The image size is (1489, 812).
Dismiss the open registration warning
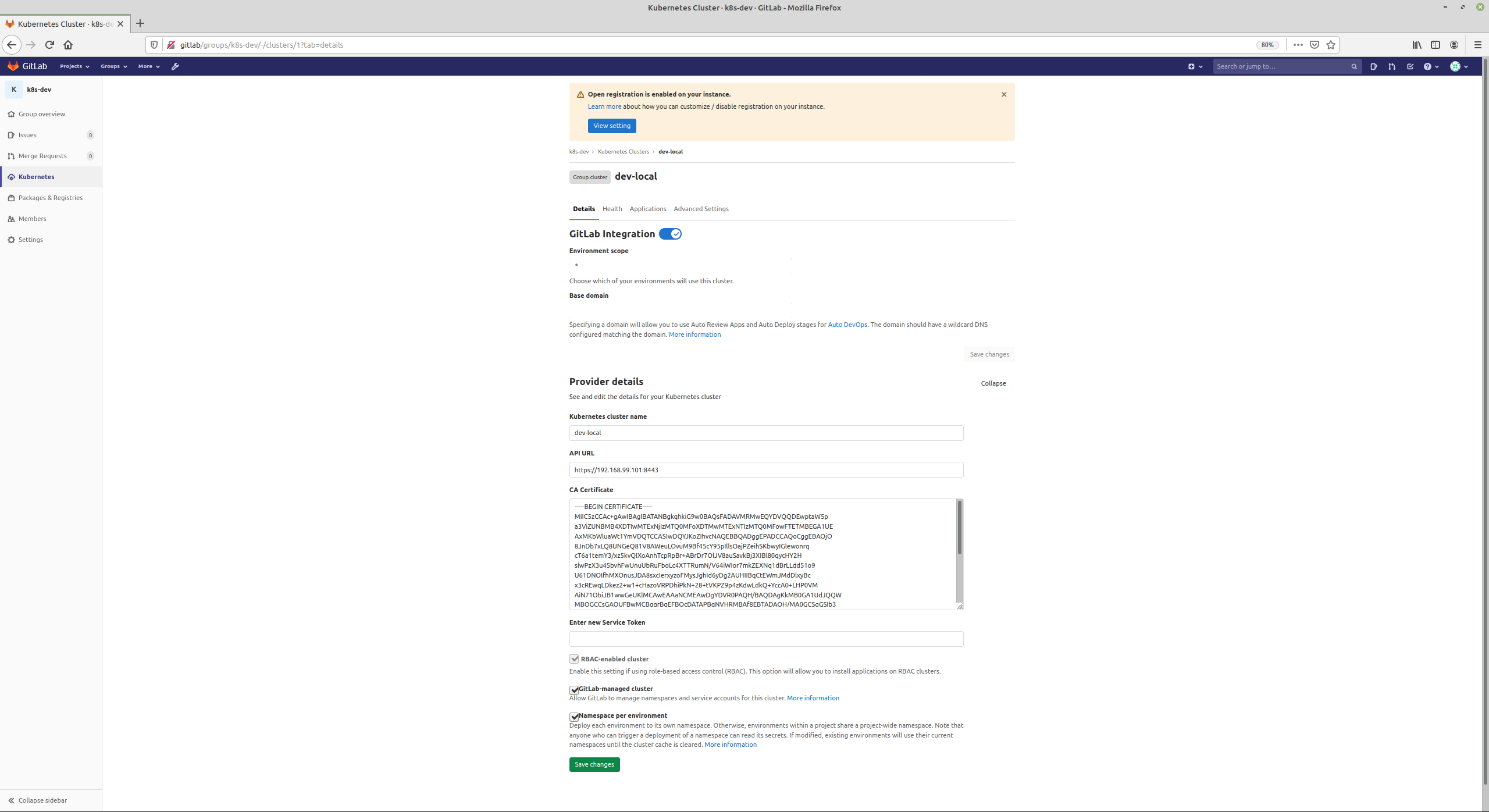click(1004, 94)
